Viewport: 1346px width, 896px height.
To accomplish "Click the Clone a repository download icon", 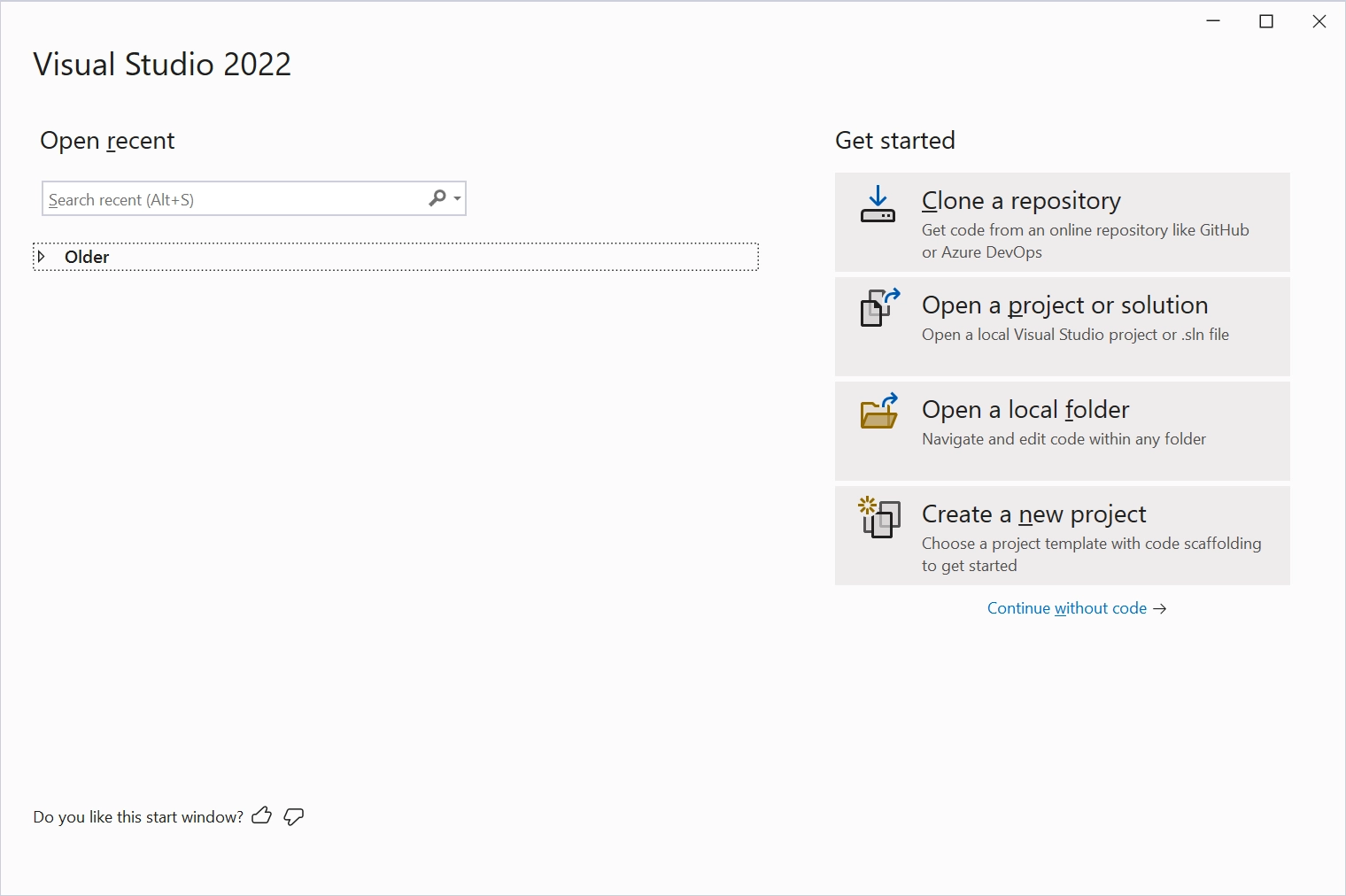I will (878, 204).
